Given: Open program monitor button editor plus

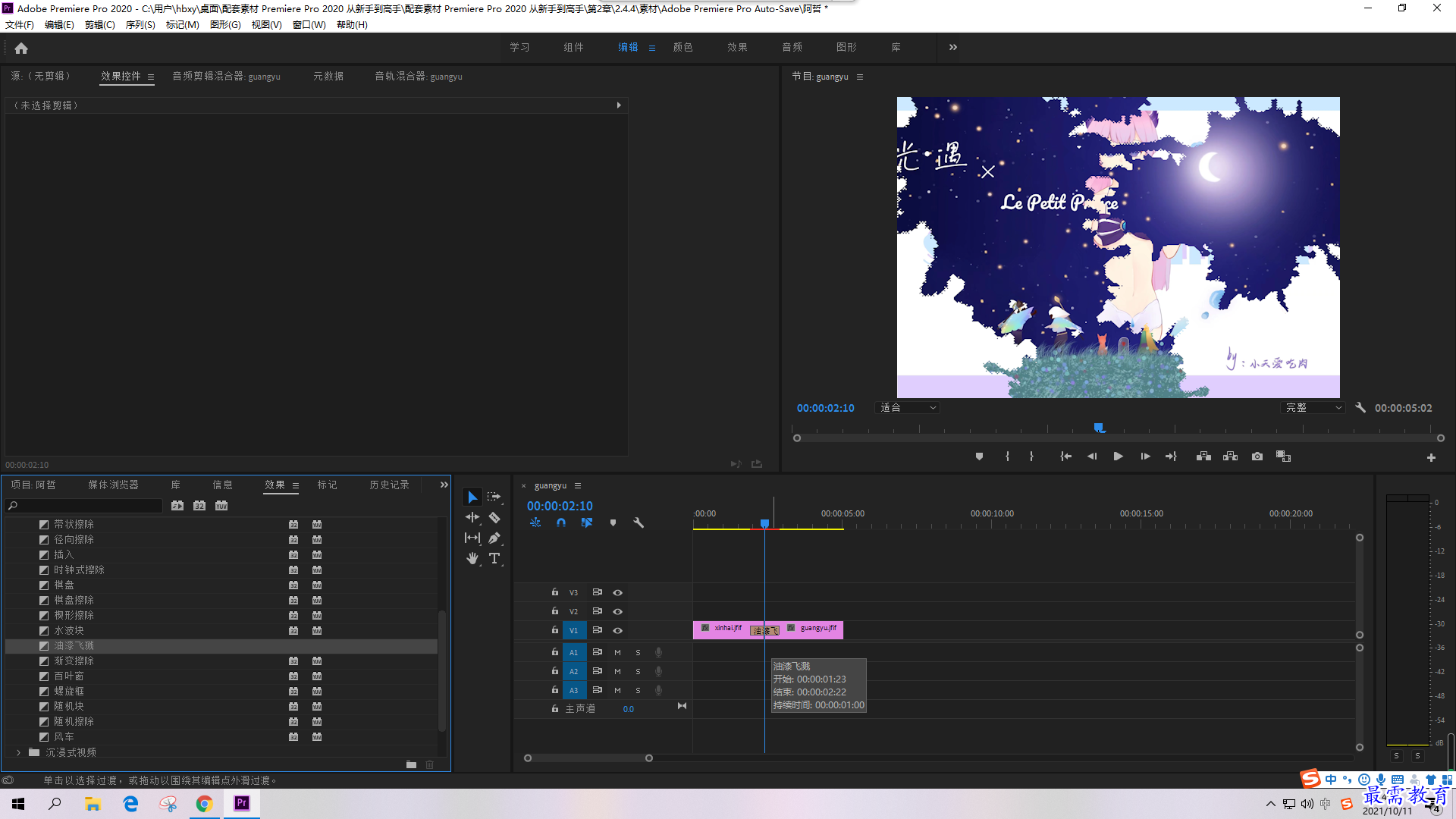Looking at the screenshot, I should coord(1431,457).
